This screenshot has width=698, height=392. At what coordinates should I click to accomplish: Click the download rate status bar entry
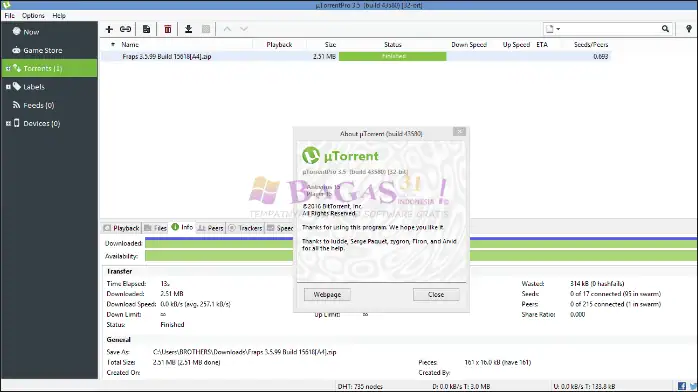461,386
